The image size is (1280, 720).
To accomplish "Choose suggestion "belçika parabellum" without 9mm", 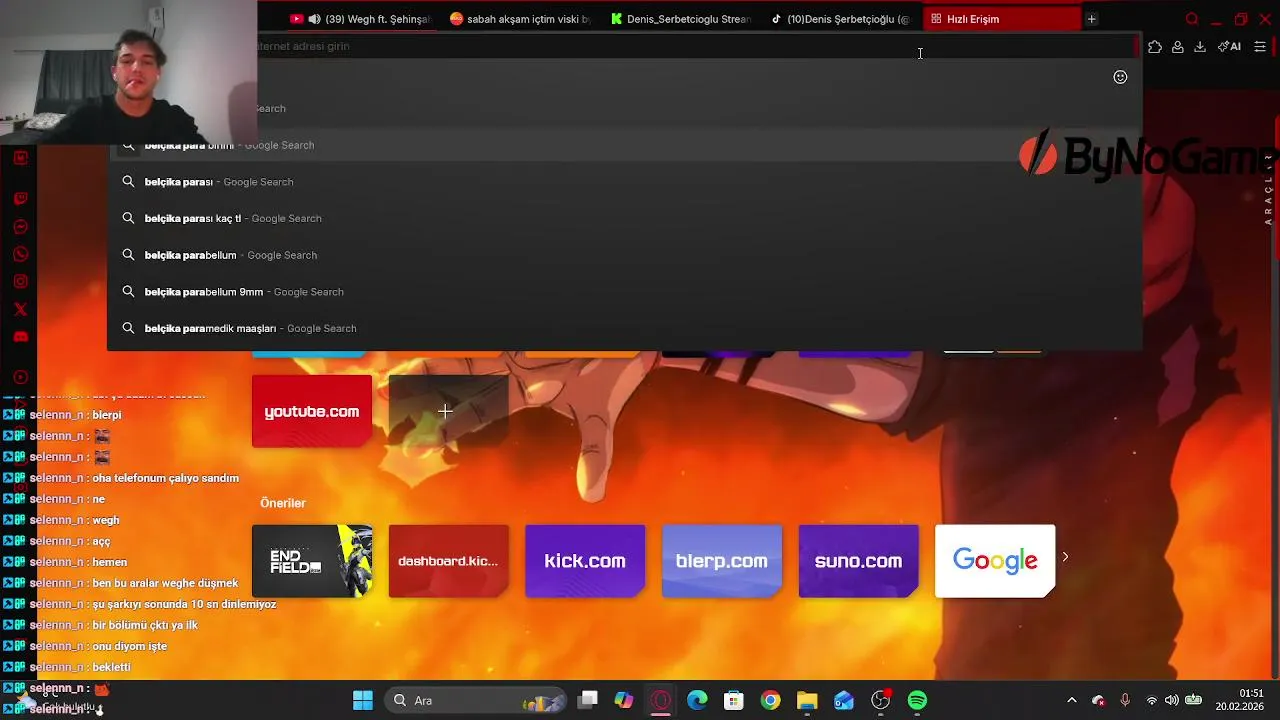I will click(625, 255).
